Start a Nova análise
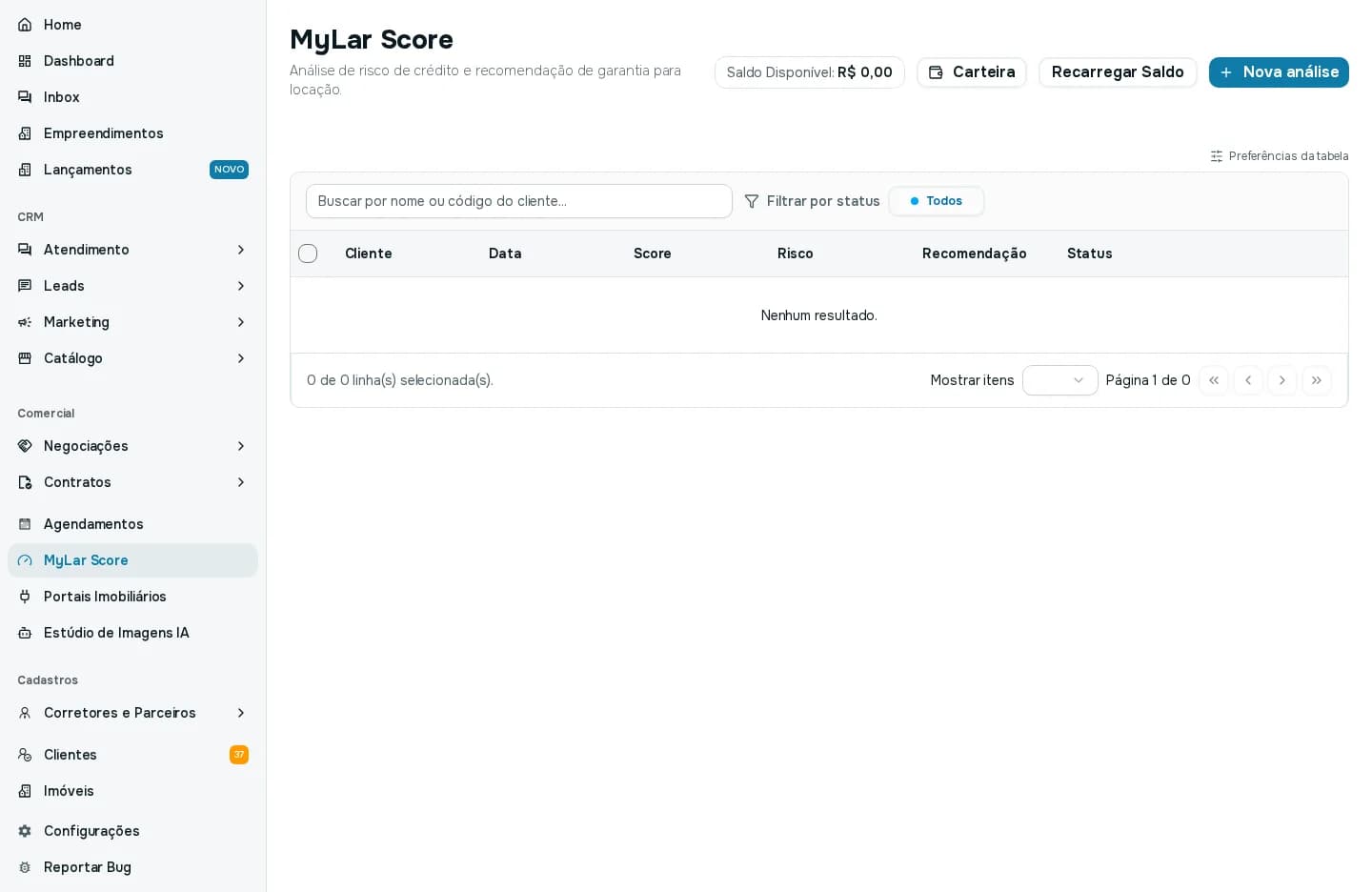The width and height of the screenshot is (1372, 892). [1279, 72]
